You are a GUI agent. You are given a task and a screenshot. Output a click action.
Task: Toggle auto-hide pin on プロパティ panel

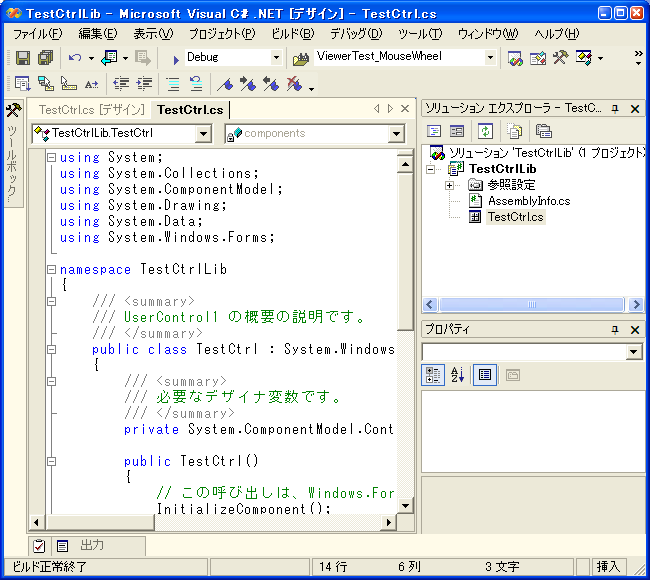(615, 330)
